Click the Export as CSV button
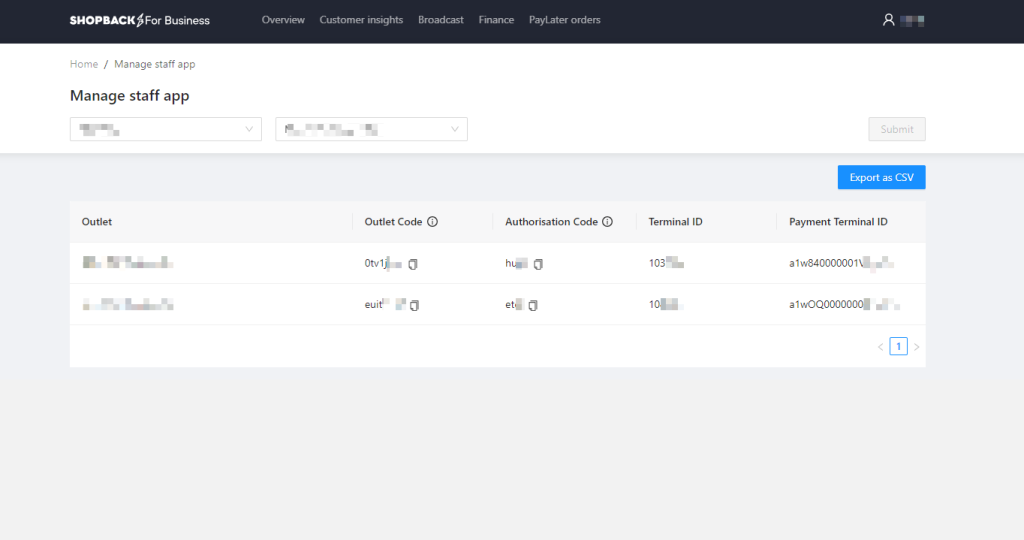The image size is (1024, 540). click(x=881, y=177)
